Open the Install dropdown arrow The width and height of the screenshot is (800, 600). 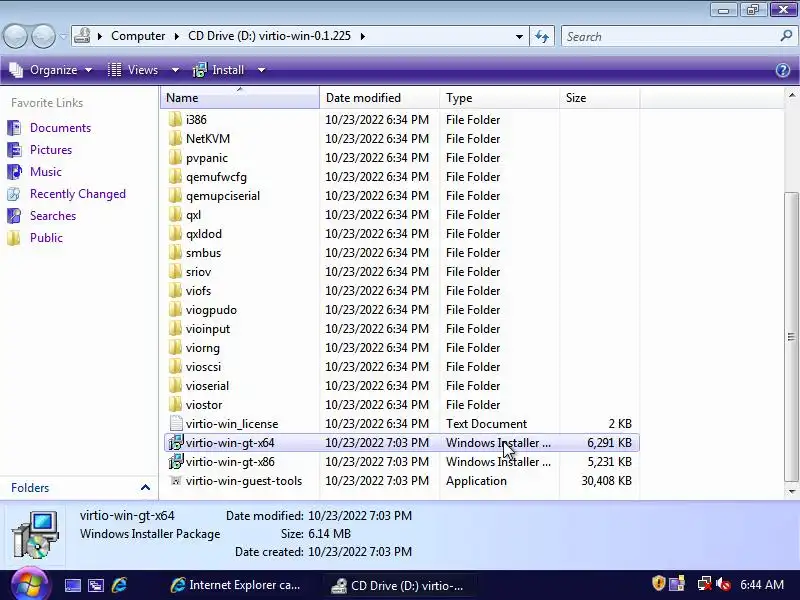(261, 70)
